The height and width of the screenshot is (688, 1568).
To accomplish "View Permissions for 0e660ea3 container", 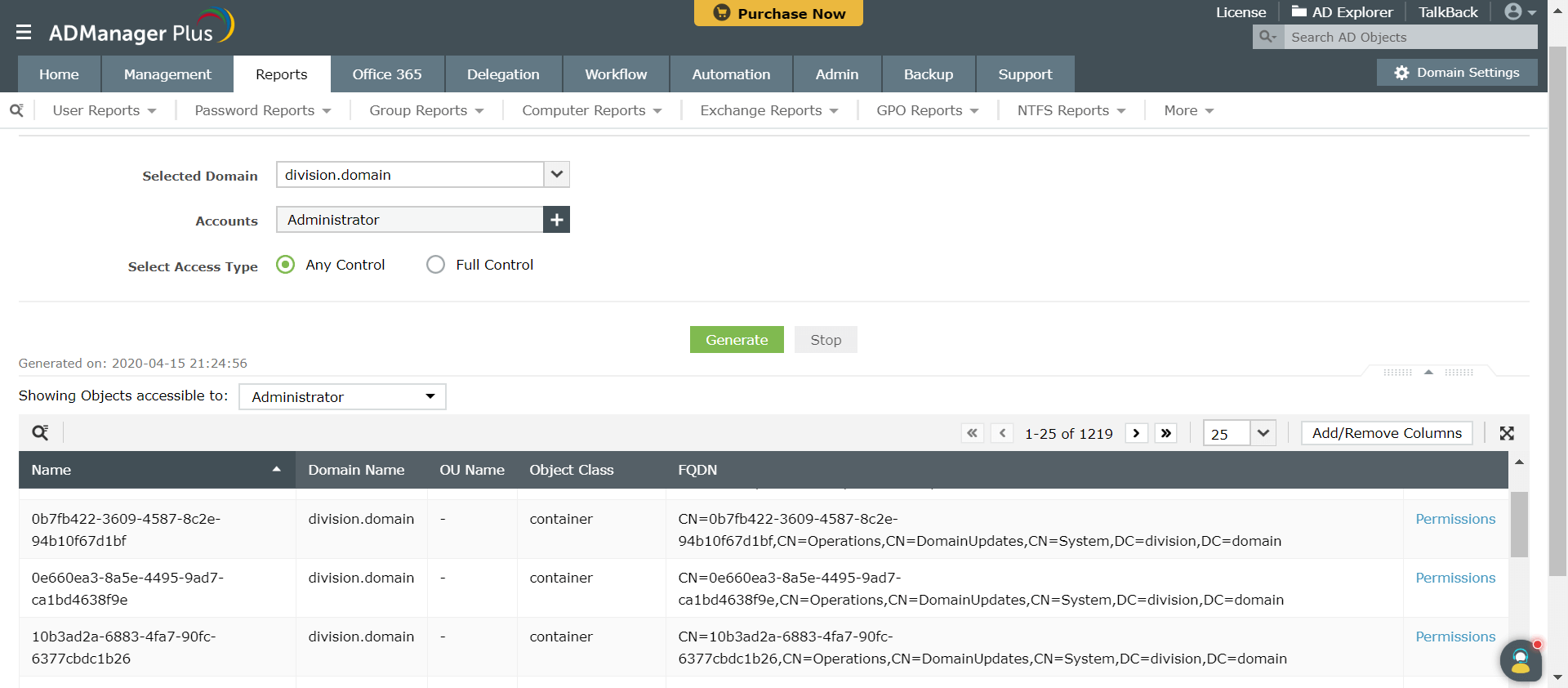I will pos(1455,578).
